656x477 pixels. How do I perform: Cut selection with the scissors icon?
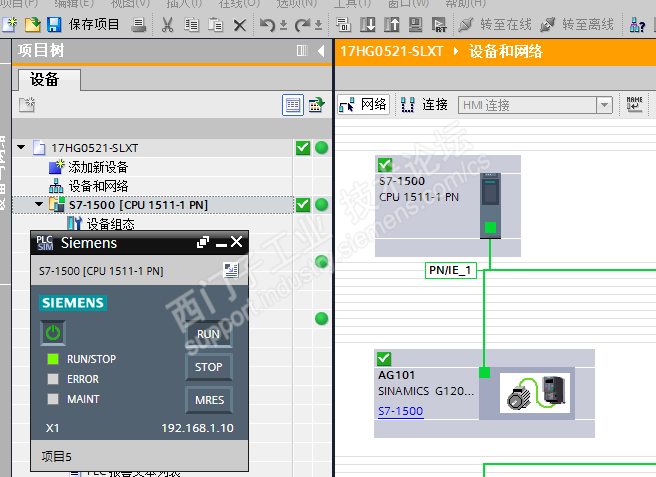tap(167, 25)
